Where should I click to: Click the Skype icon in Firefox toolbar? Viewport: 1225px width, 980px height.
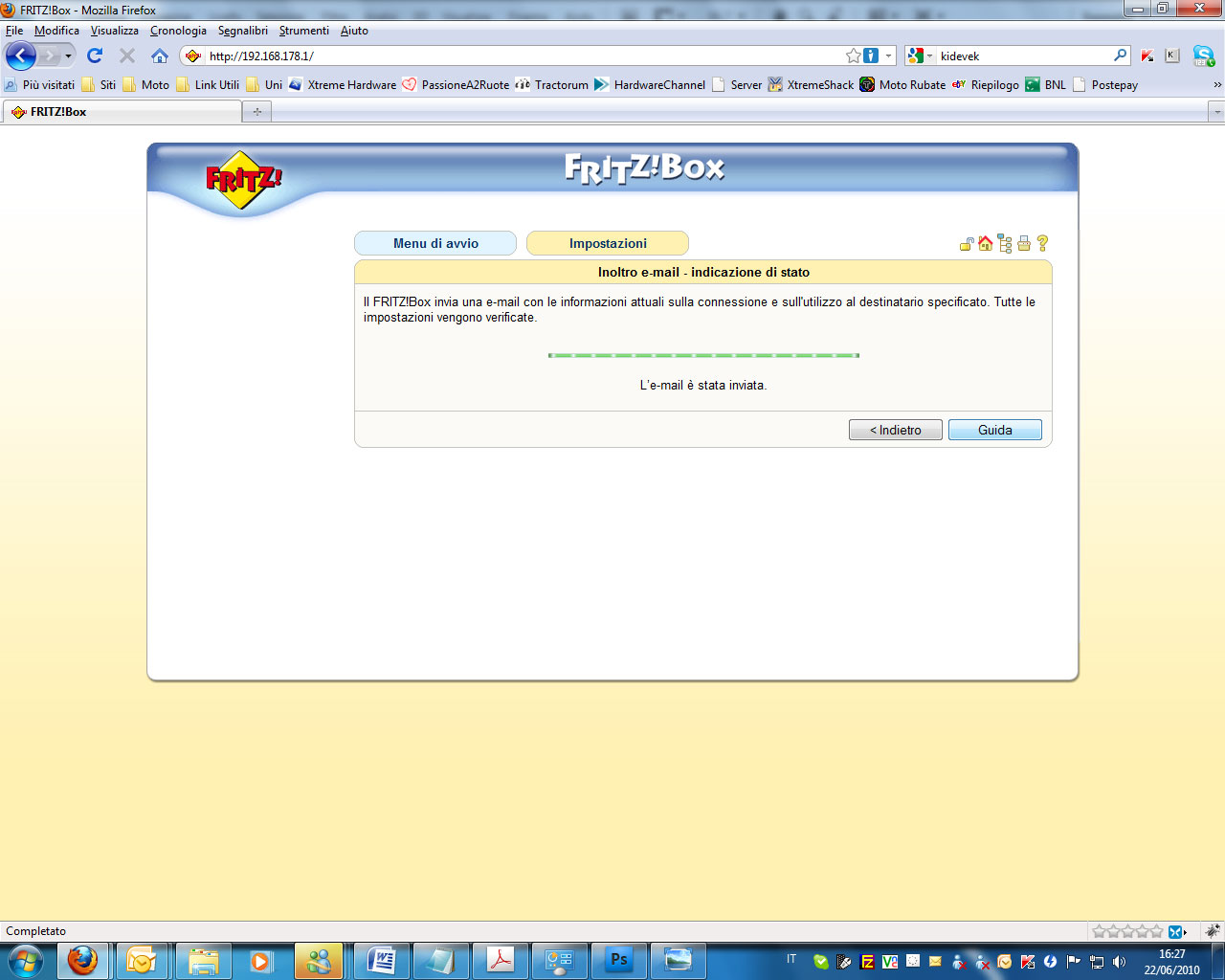[1203, 56]
